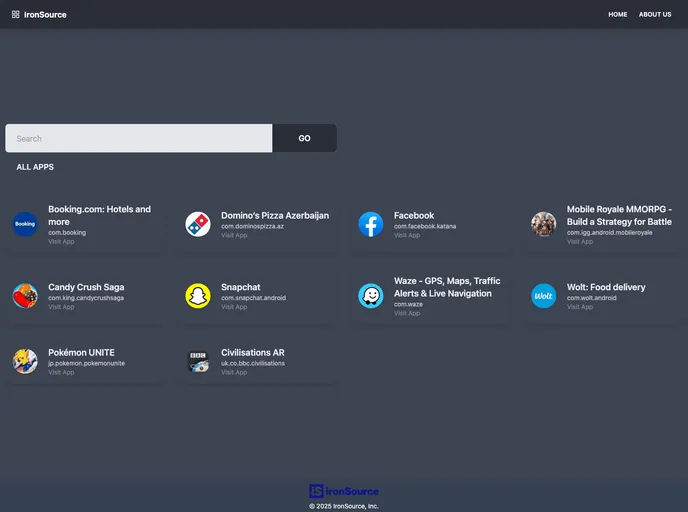Visit App link under Pokémon UNITE
688x512 pixels.
tap(61, 372)
